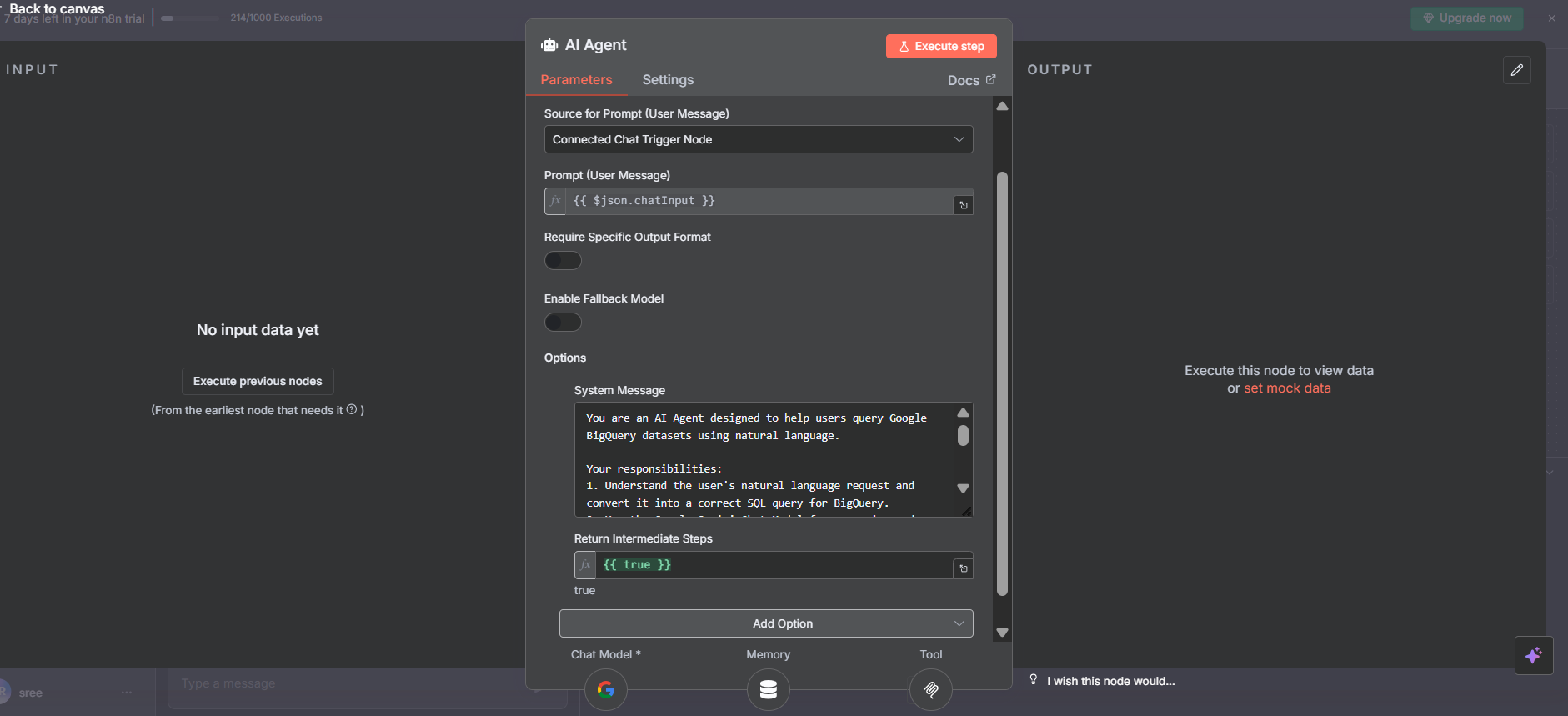Screen dimensions: 1568x716
Task: Click Execute previous nodes button
Action: [x=258, y=381]
